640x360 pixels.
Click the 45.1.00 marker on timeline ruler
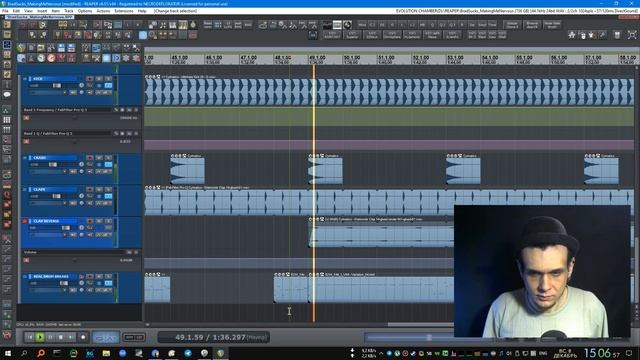pos(179,58)
